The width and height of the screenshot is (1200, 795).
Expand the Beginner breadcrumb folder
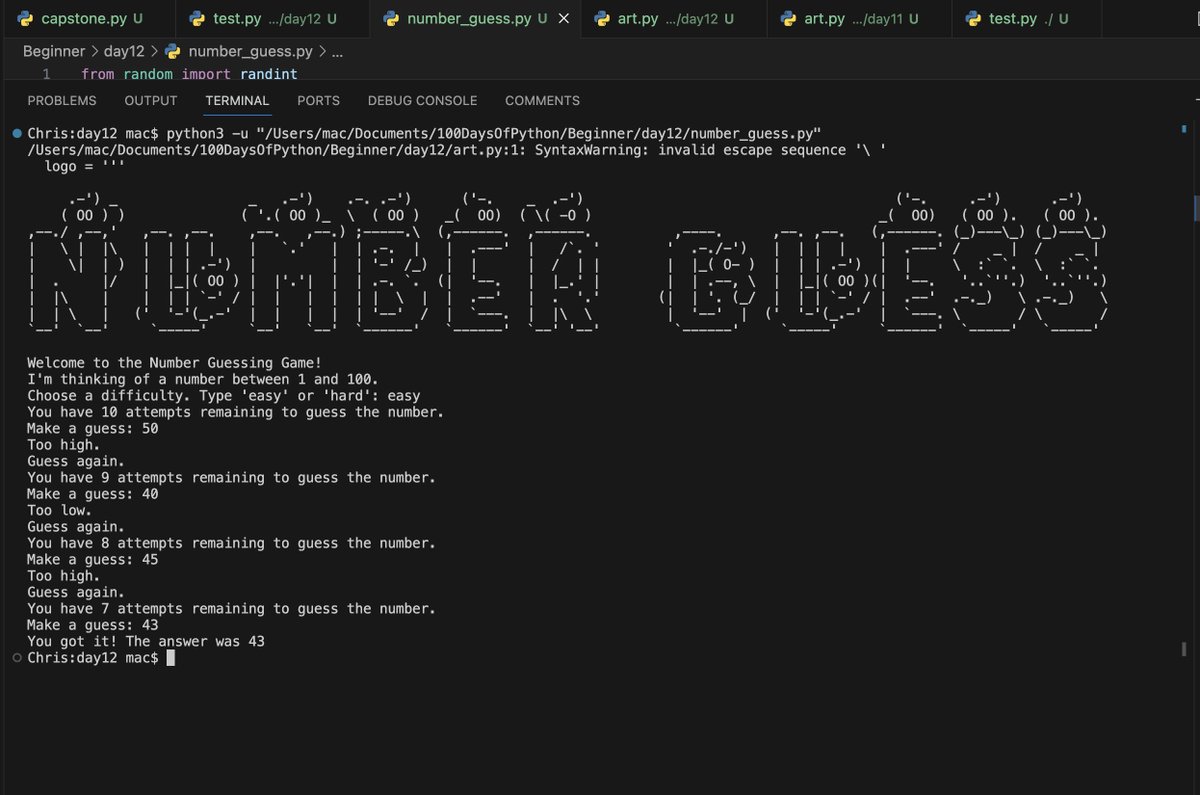coord(54,51)
